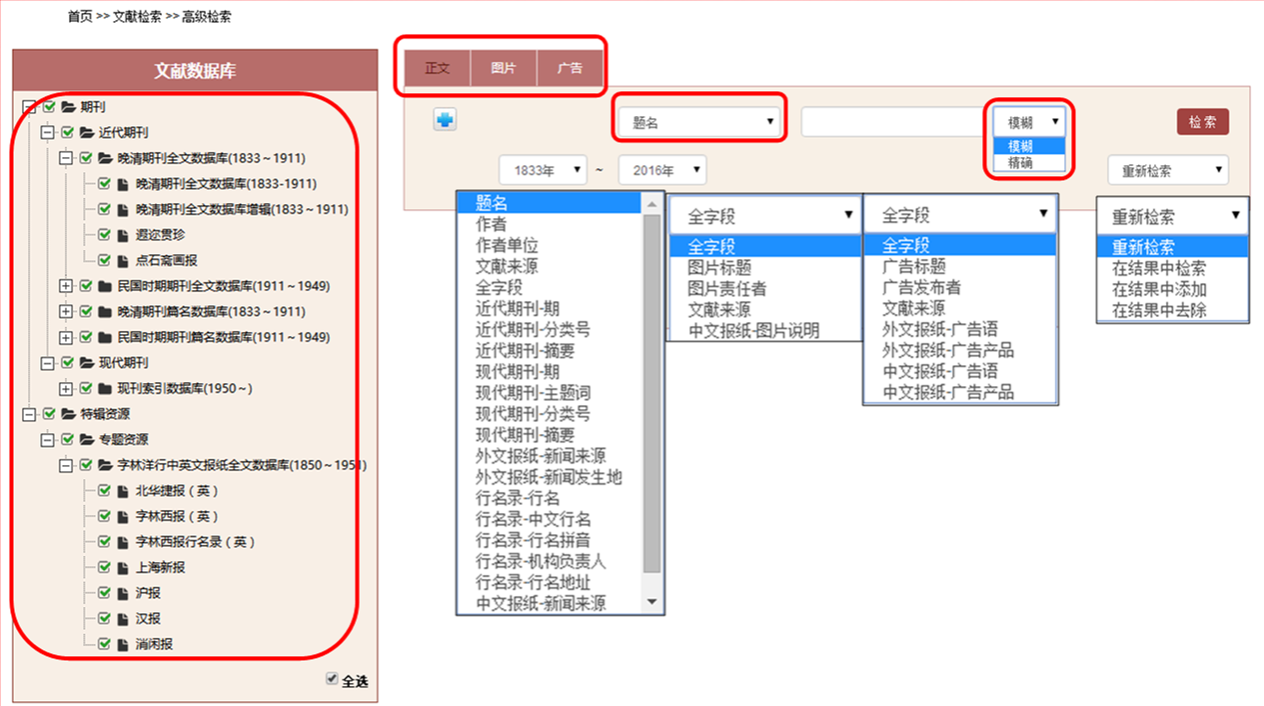The height and width of the screenshot is (706, 1264).
Task: Collapse the 近代期刊 tree node
Action: click(x=47, y=132)
